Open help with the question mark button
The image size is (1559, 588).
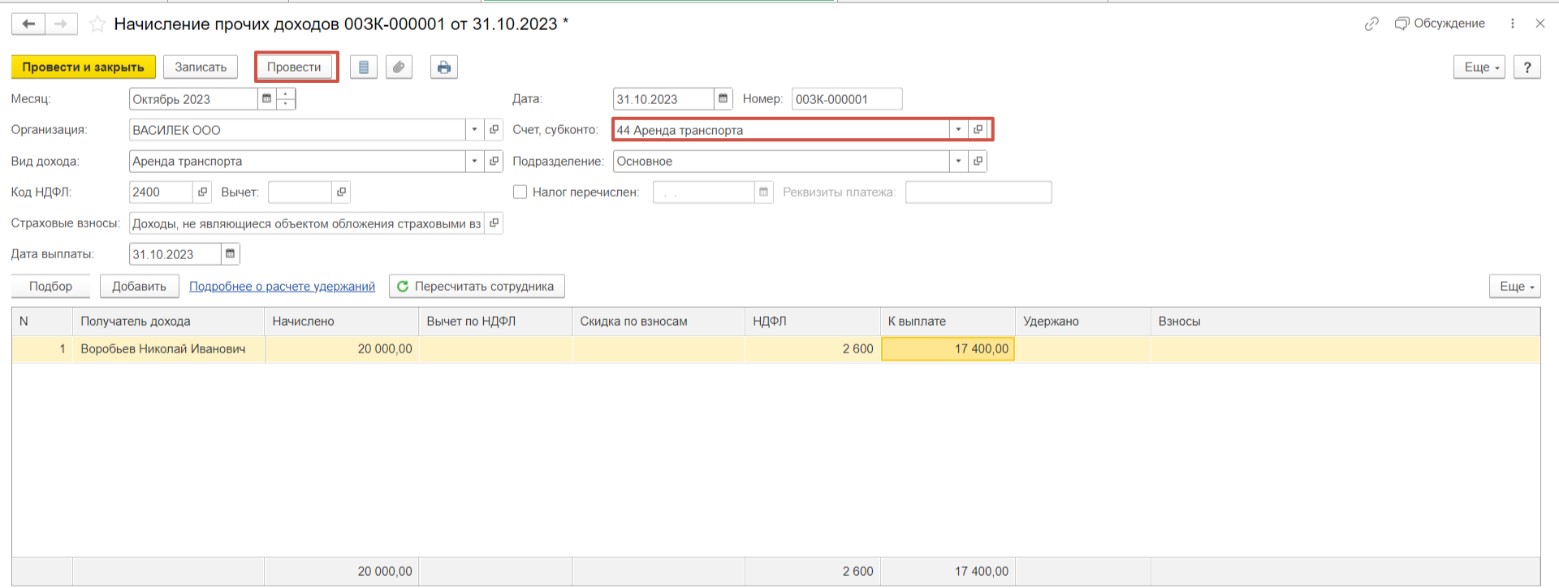[x=1526, y=67]
